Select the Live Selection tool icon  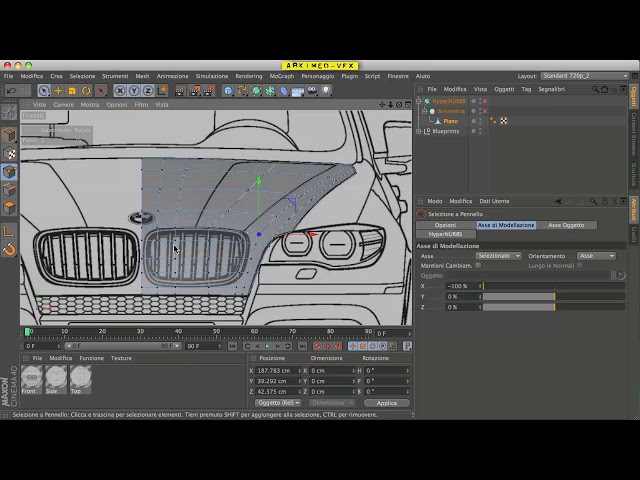pos(44,91)
